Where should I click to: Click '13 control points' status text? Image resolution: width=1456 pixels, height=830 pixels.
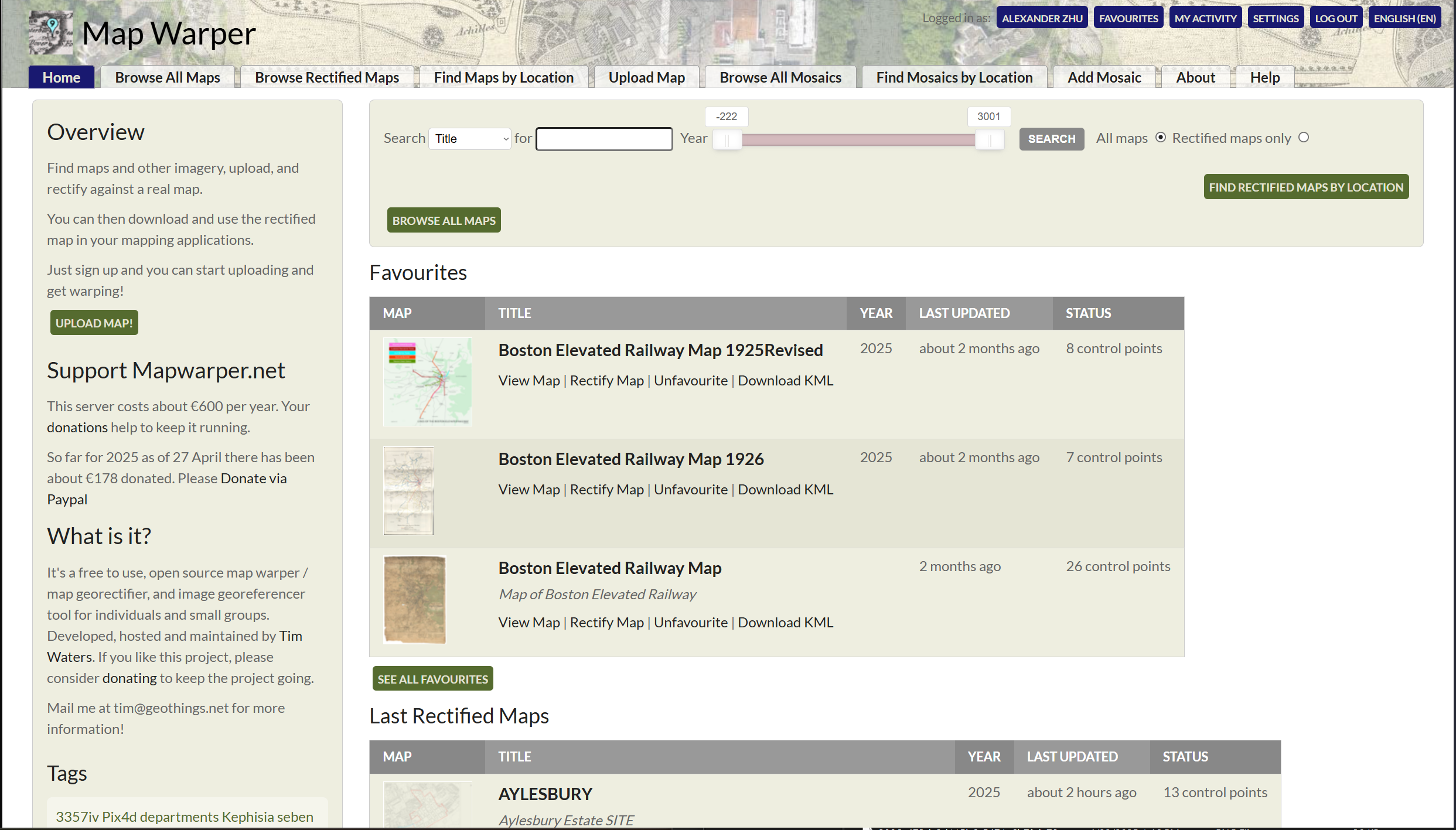1215,793
